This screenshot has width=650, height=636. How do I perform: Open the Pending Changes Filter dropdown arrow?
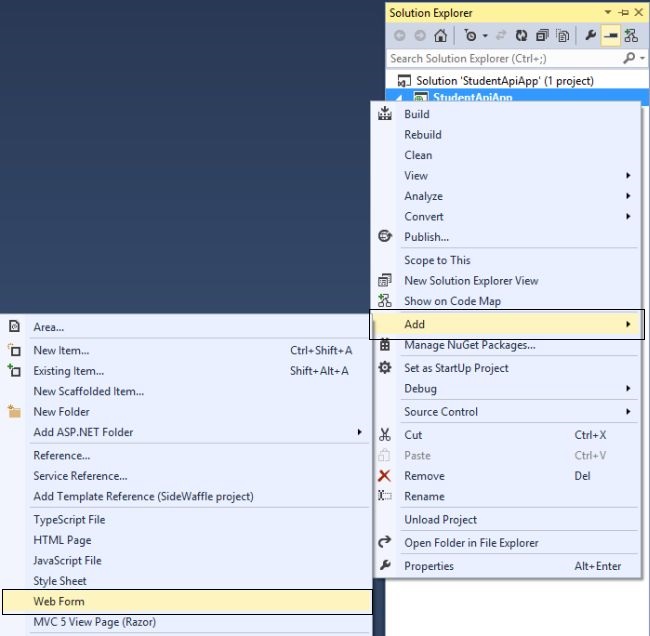pyautogui.click(x=485, y=36)
